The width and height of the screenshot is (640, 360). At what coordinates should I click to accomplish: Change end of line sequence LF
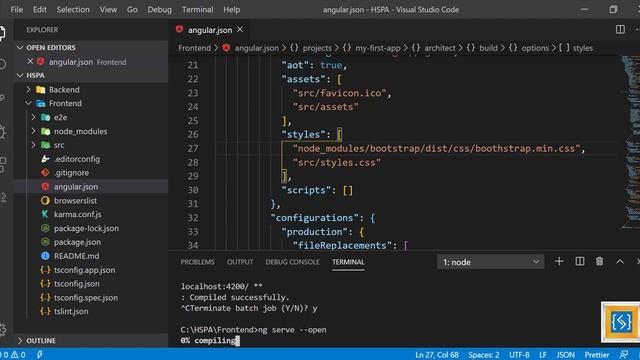pyautogui.click(x=543, y=355)
